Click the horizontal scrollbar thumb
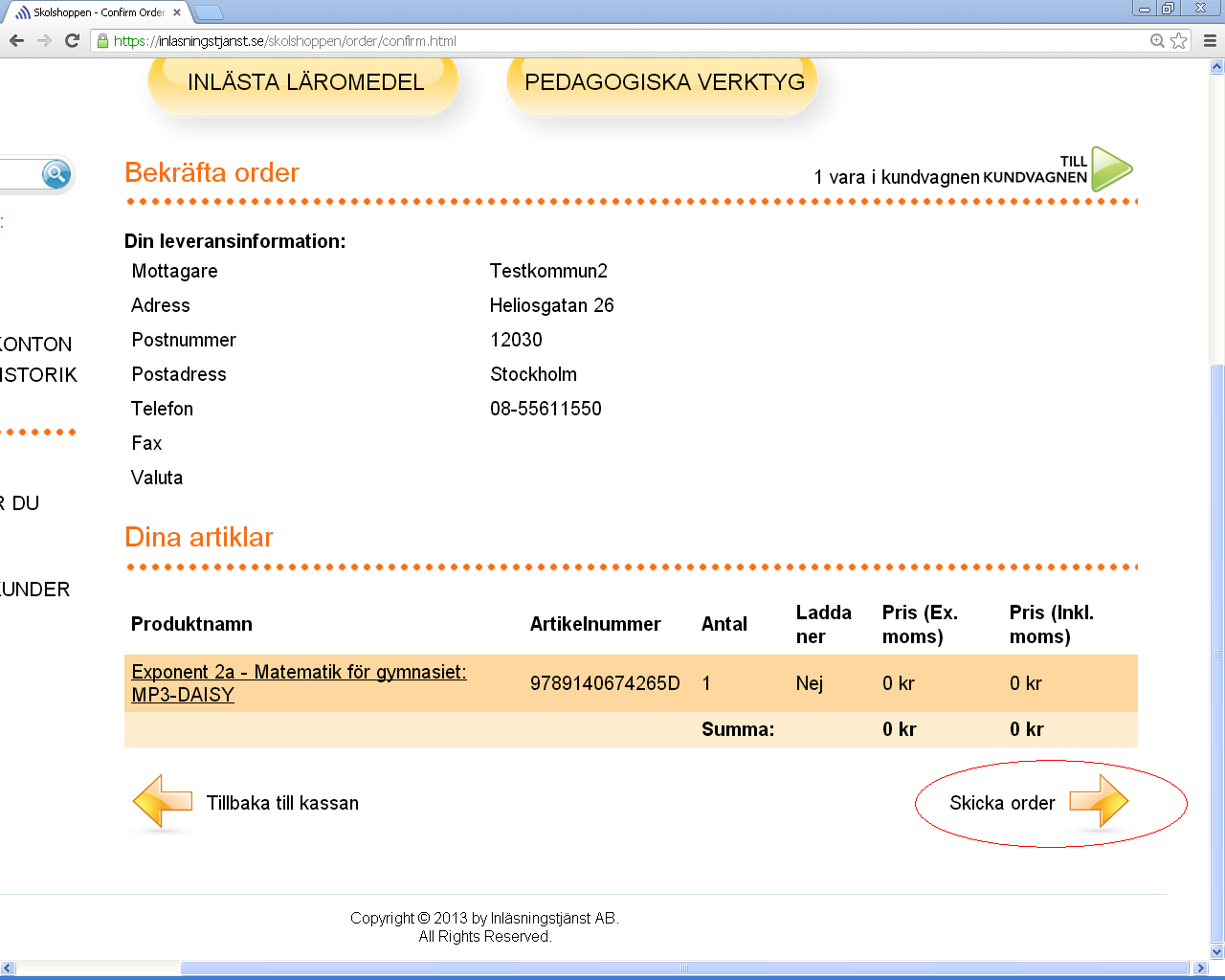This screenshot has height=980, width=1225. pyautogui.click(x=684, y=969)
